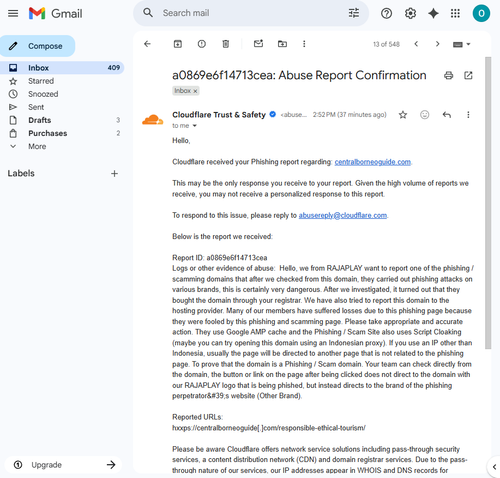Click the Cloudflare sender logo

click(153, 119)
